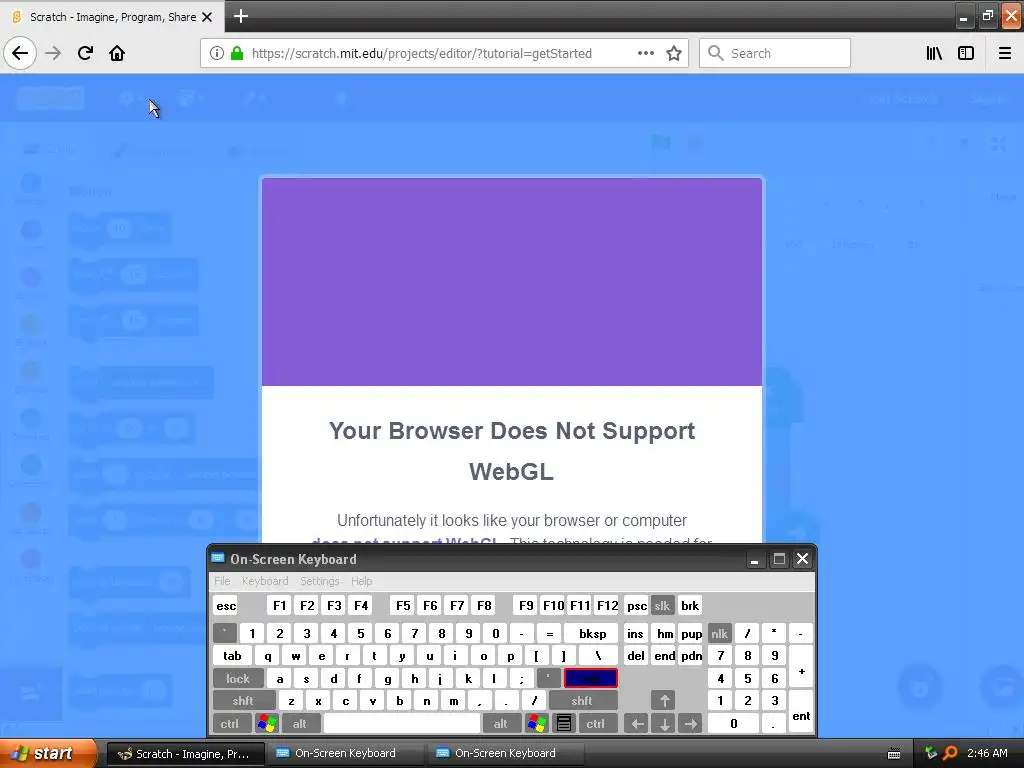The width and height of the screenshot is (1024, 768).
Task: Click the highlighted enter key
Action: coord(591,679)
